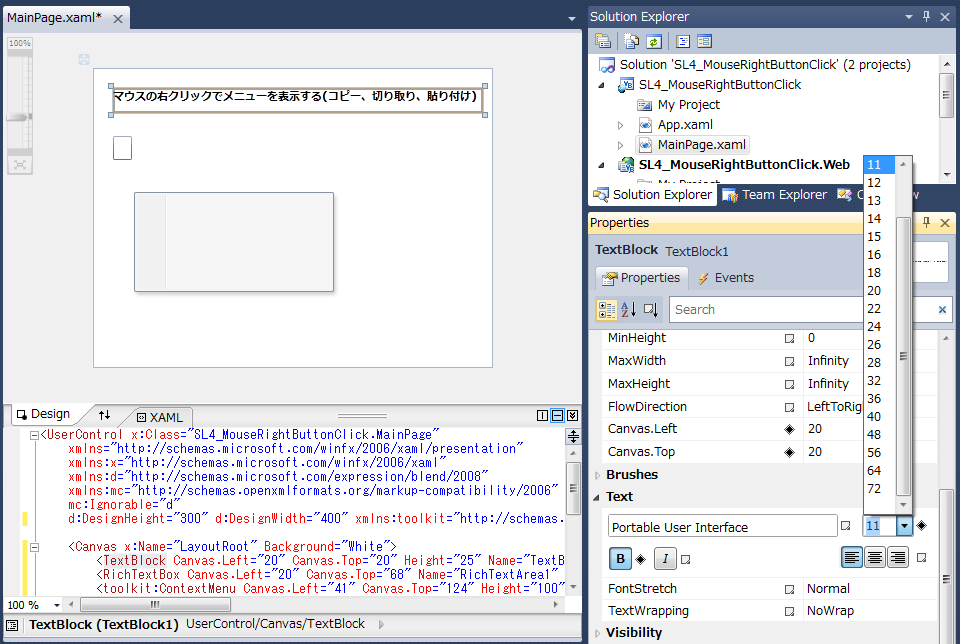The width and height of the screenshot is (960, 644).
Task: Expand the App.xaml tree node
Action: [621, 125]
